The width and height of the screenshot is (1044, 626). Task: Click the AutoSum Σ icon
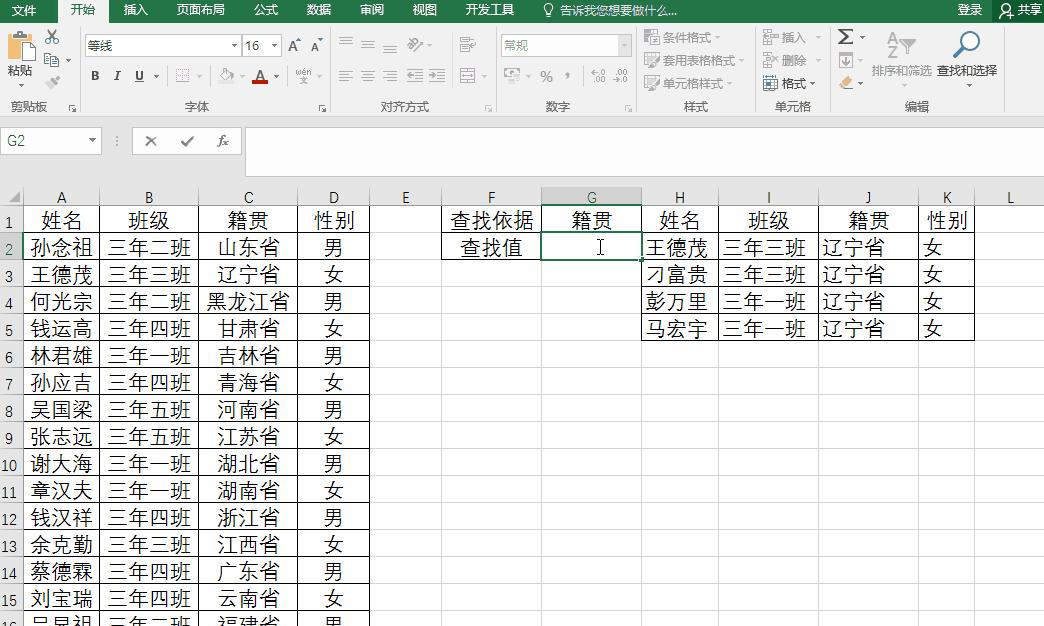click(846, 37)
